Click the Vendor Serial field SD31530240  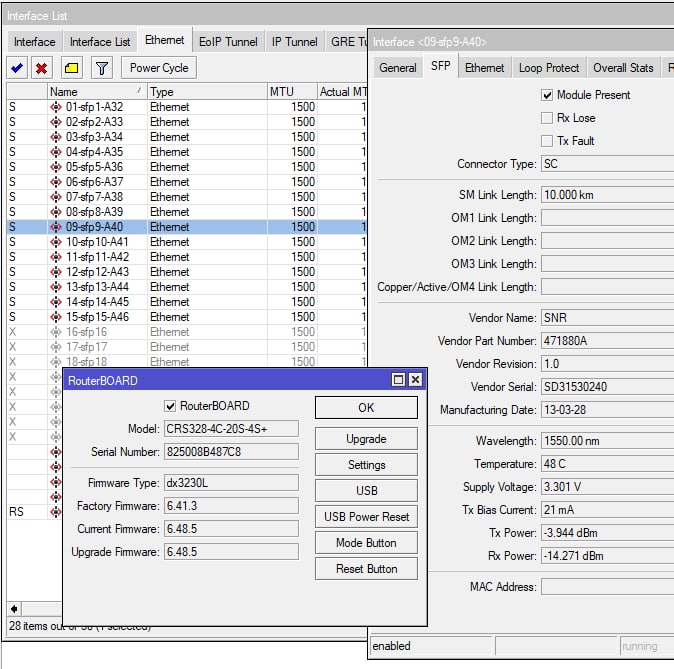point(607,387)
